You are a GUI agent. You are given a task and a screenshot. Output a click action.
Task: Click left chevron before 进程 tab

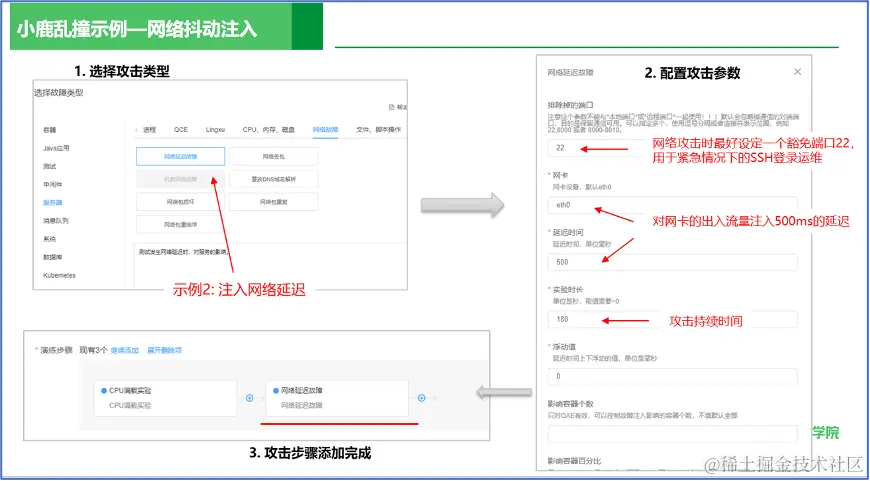[138, 130]
